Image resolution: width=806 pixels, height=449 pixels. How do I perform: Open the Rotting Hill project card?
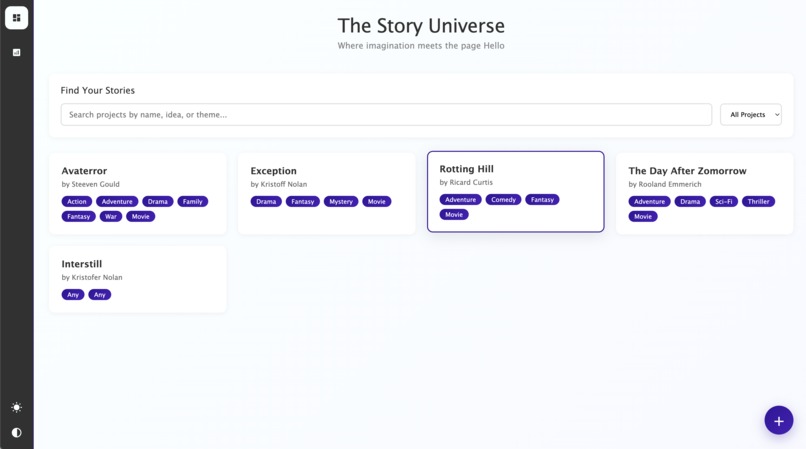click(516, 191)
